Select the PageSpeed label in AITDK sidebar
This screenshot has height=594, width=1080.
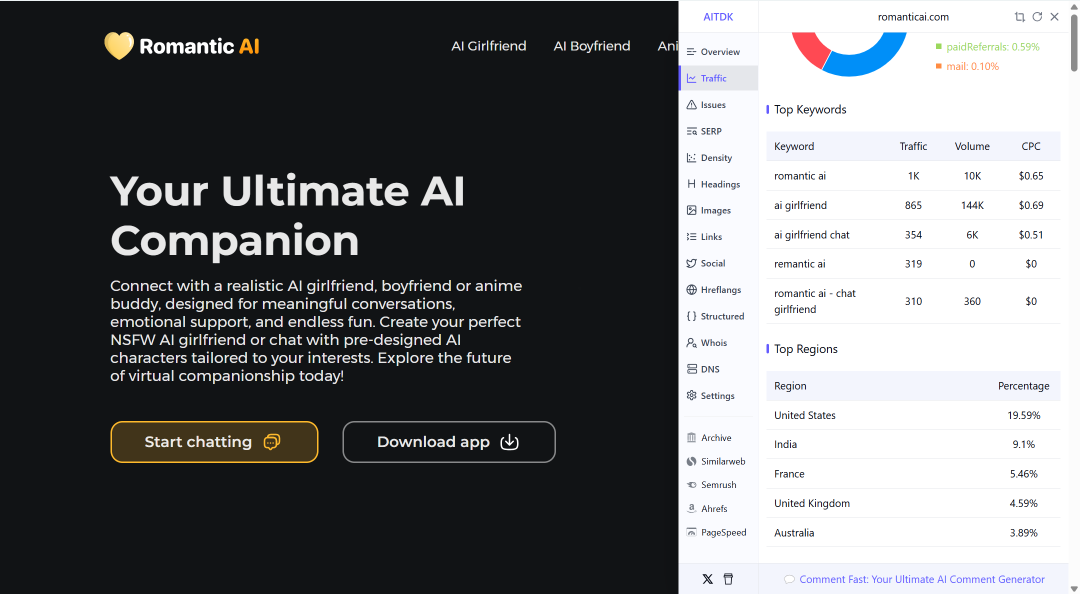pyautogui.click(x=724, y=533)
